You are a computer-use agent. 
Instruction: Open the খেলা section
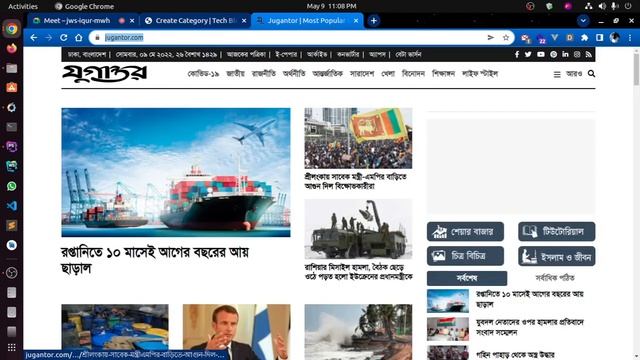[x=388, y=74]
